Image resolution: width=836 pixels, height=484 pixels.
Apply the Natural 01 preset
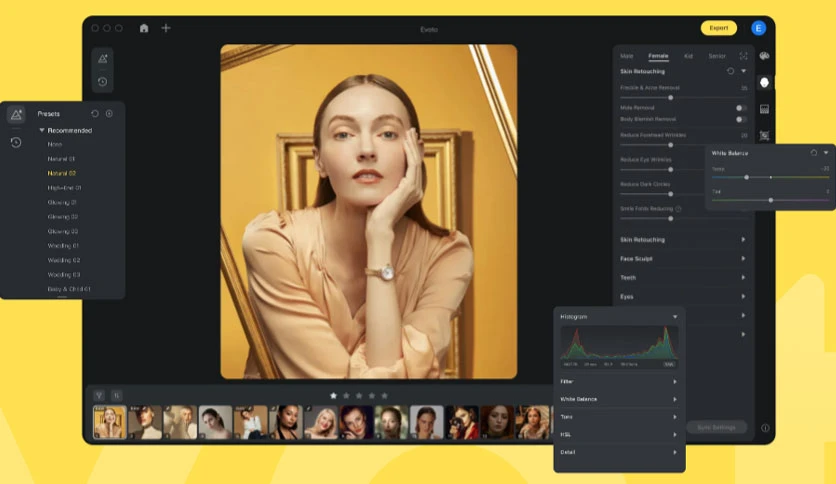pyautogui.click(x=61, y=159)
